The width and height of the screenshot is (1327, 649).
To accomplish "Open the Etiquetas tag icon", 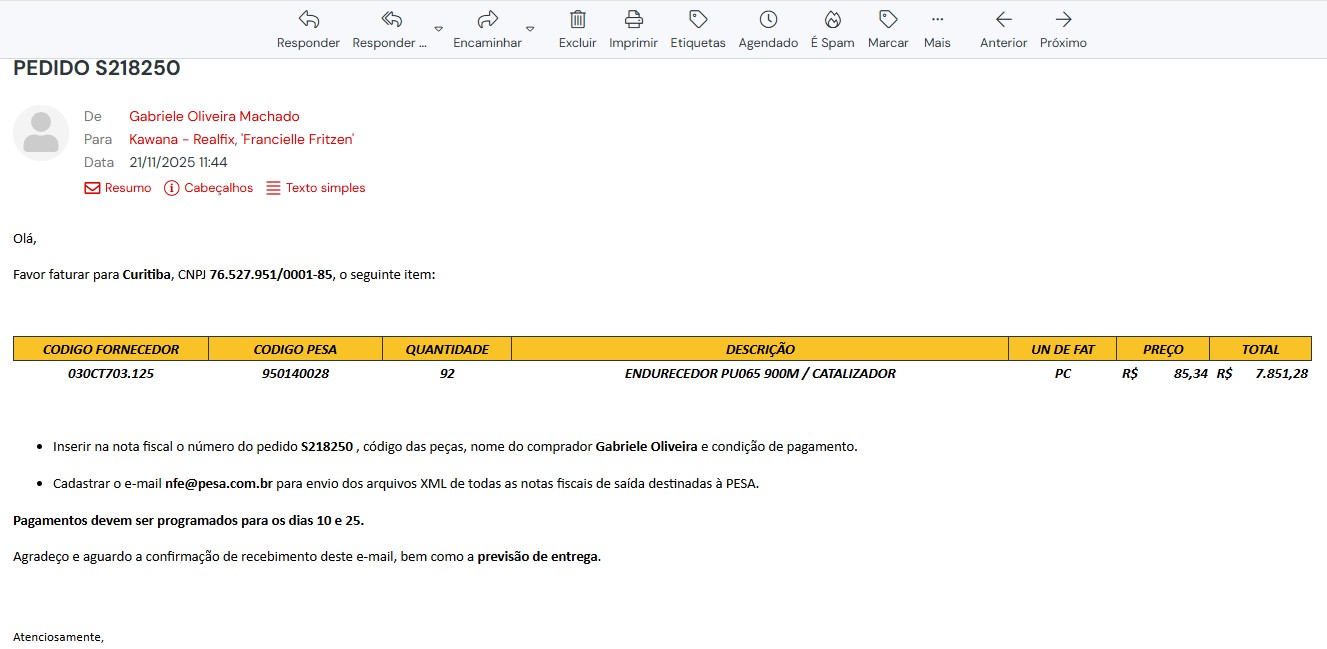I will tap(698, 20).
